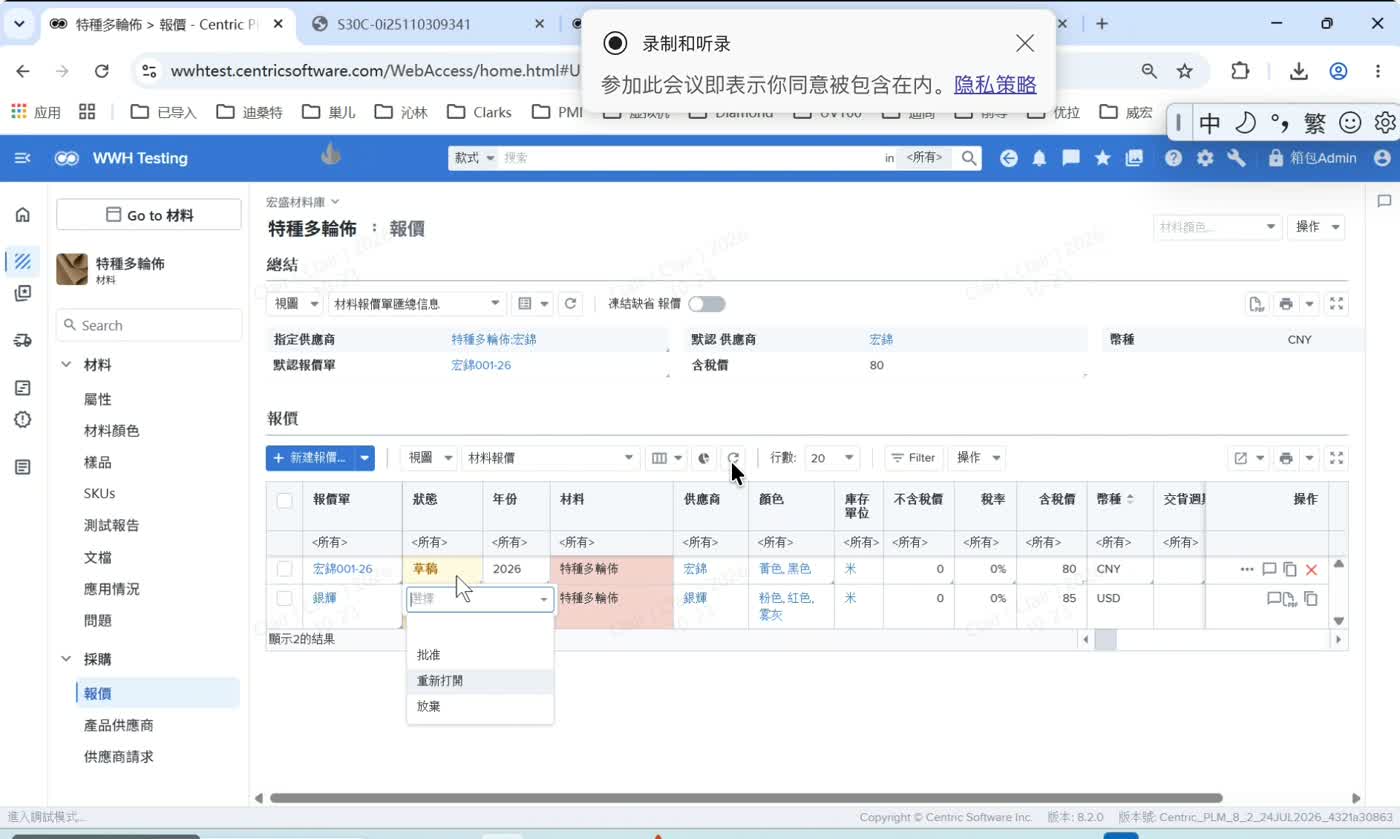Collapse the 材料 section in sidebar

66,365
